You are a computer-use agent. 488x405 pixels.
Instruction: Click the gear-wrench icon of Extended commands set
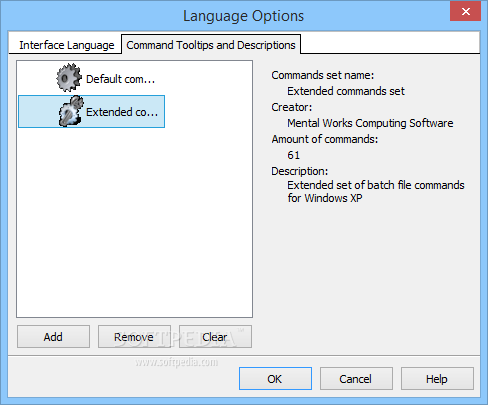point(71,111)
